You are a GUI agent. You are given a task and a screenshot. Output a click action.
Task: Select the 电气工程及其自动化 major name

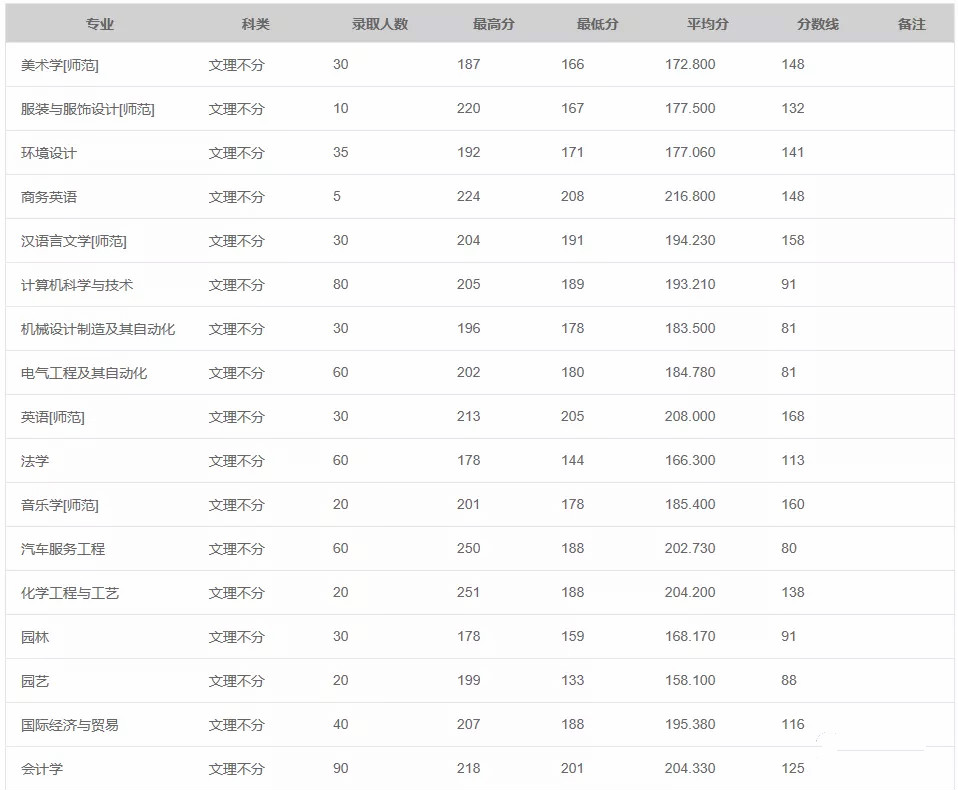click(x=84, y=373)
